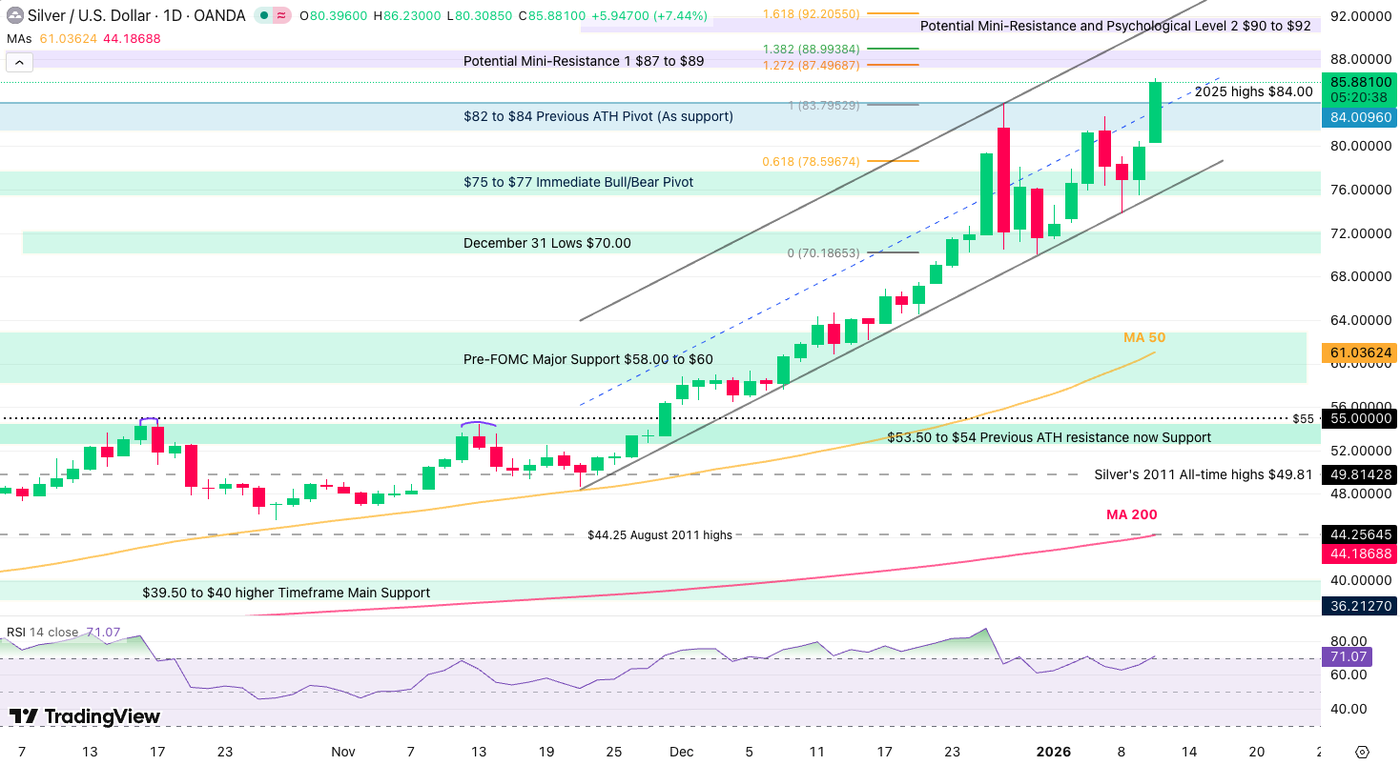Click the bar countdown timer 05:20:38
Image resolution: width=1400 pixels, height=765 pixels.
(x=1359, y=98)
